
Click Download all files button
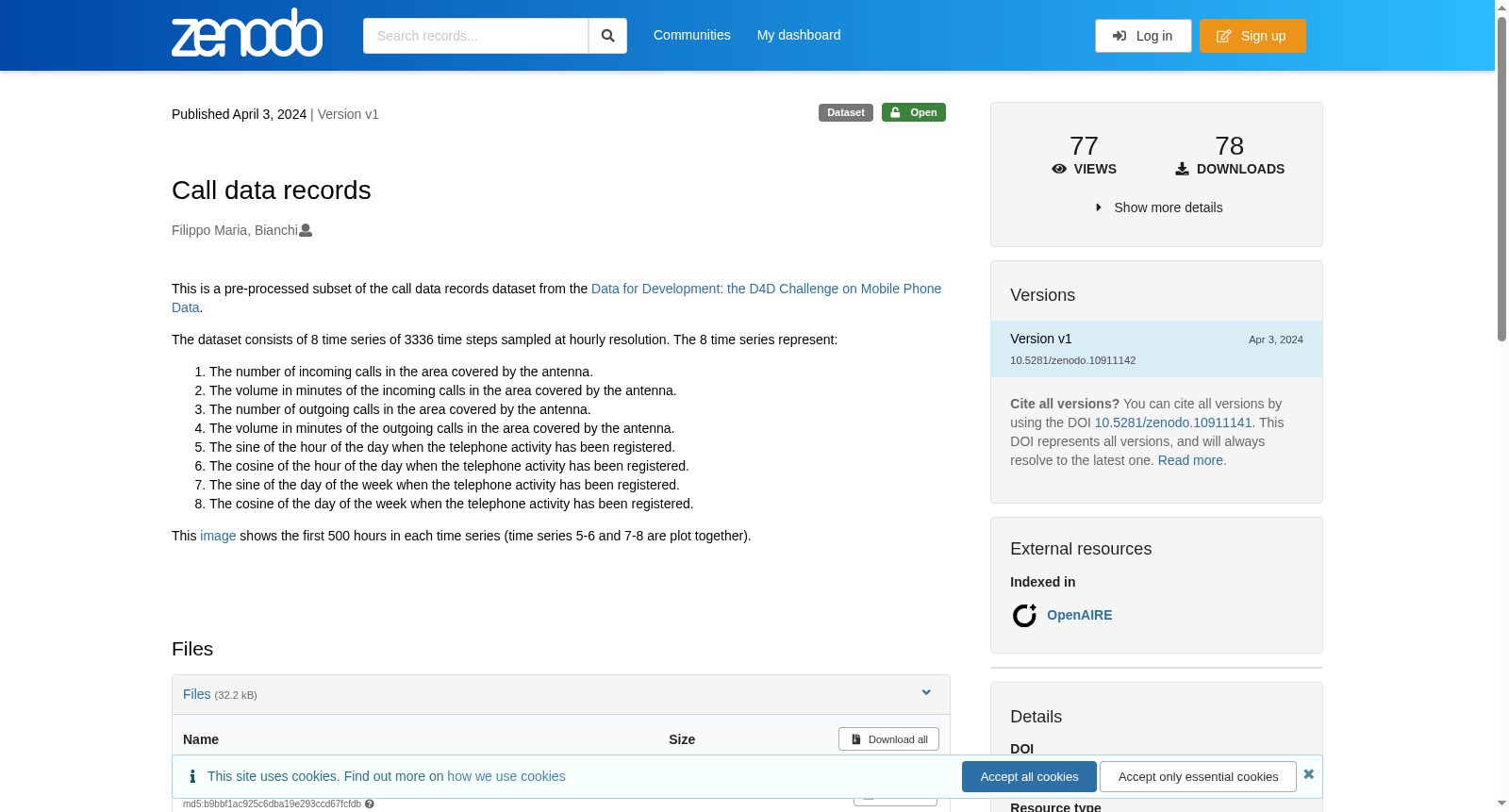point(888,739)
